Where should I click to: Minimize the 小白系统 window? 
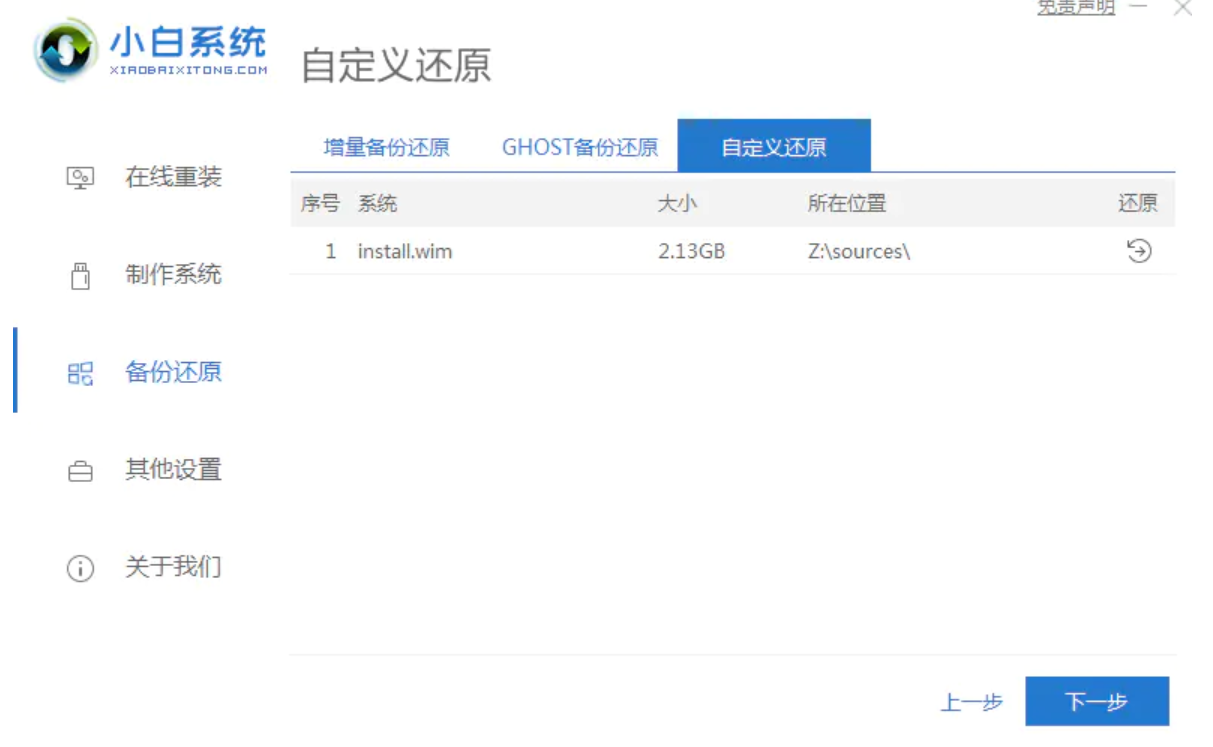click(x=1137, y=8)
